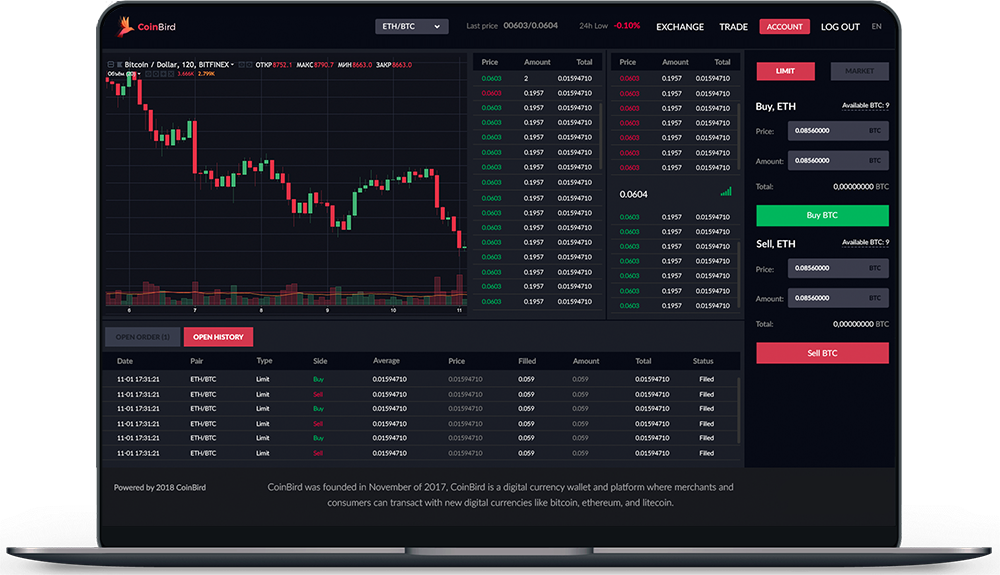This screenshot has height=575, width=1000.
Task: Switch to the OPEN HISTORY tab
Action: click(x=218, y=337)
